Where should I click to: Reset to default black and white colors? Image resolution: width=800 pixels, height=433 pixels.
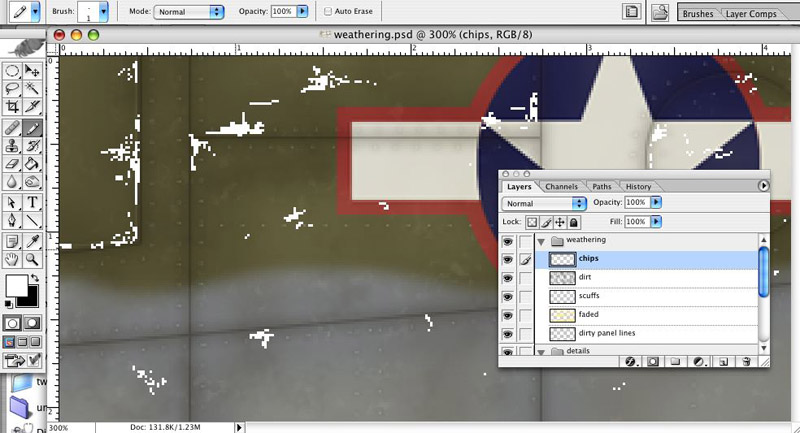[x=8, y=304]
